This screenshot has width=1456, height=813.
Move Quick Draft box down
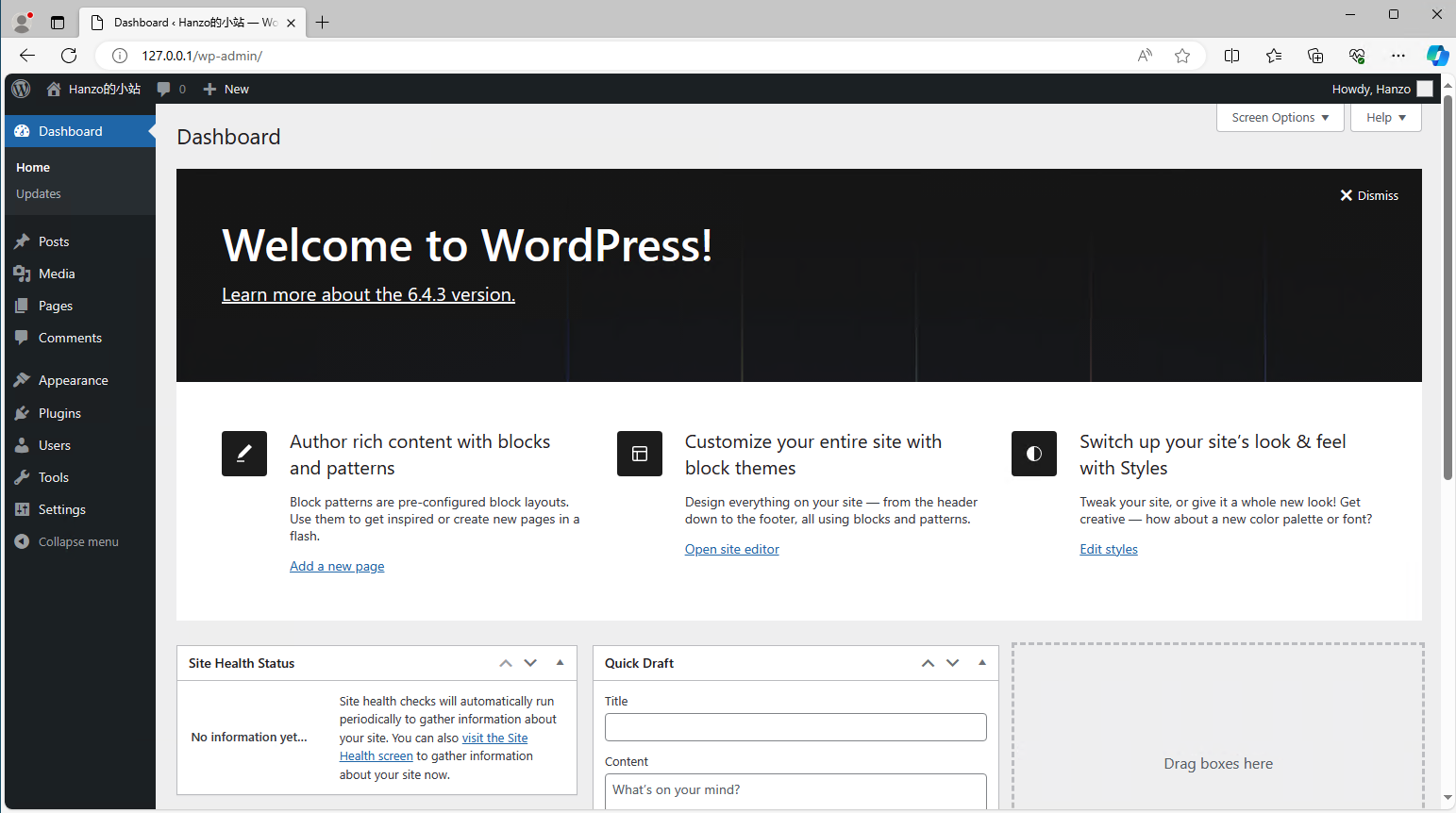(x=953, y=663)
